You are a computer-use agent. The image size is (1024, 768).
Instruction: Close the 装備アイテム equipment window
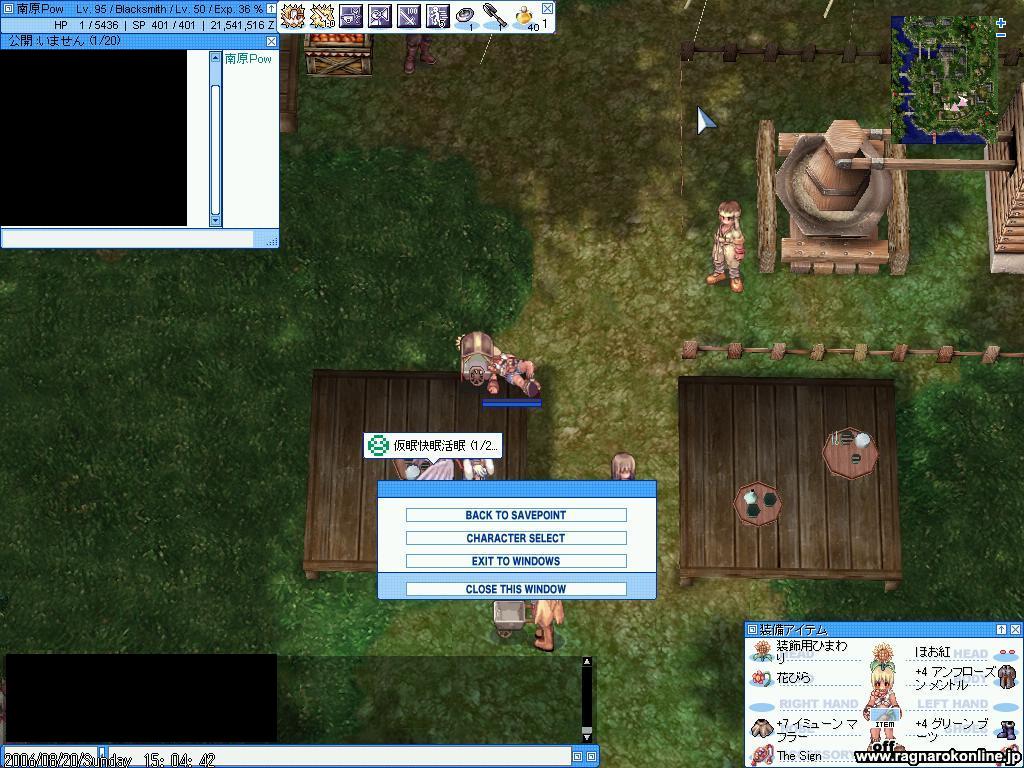coord(1015,630)
